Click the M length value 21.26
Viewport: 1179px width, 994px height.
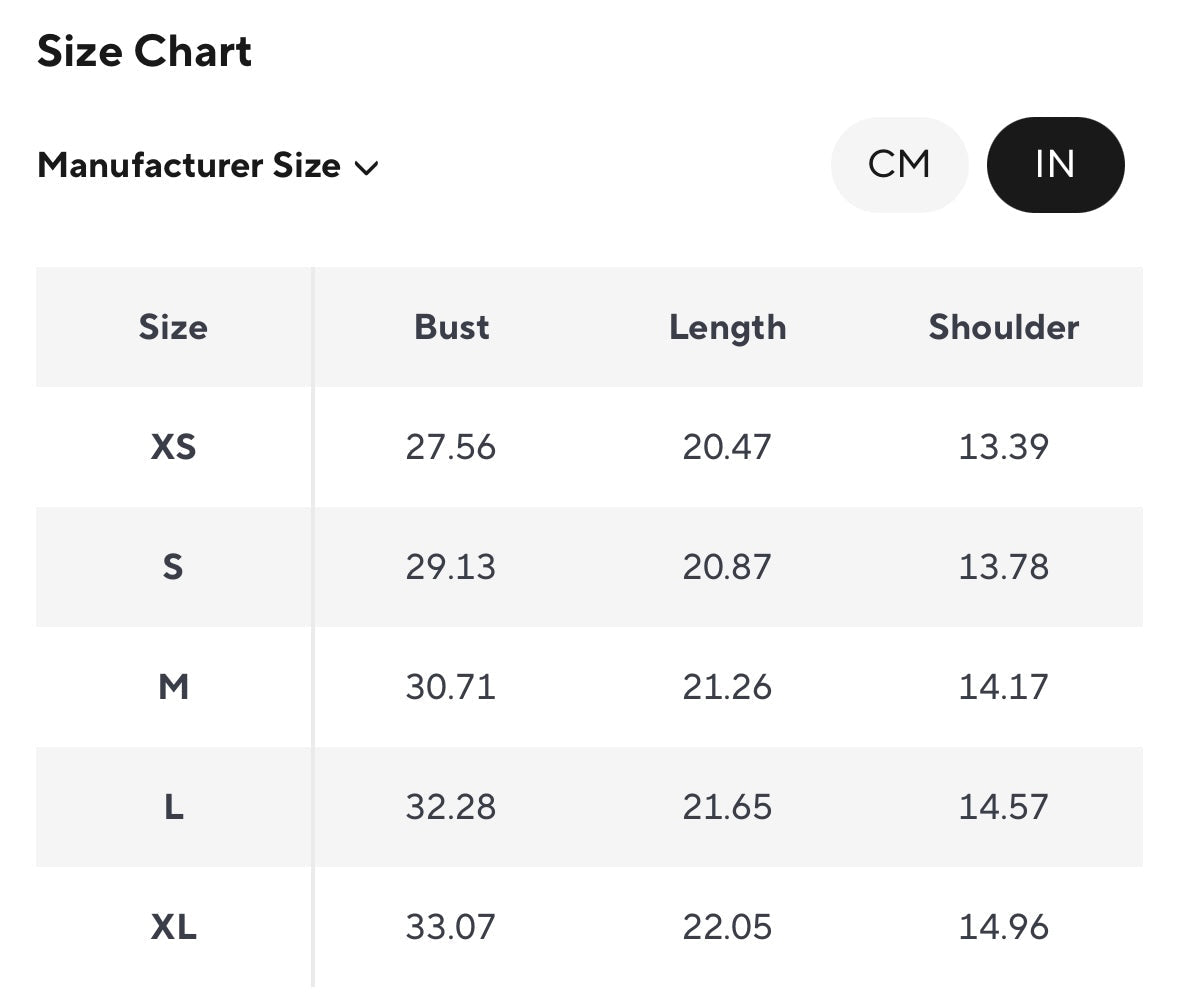click(727, 687)
